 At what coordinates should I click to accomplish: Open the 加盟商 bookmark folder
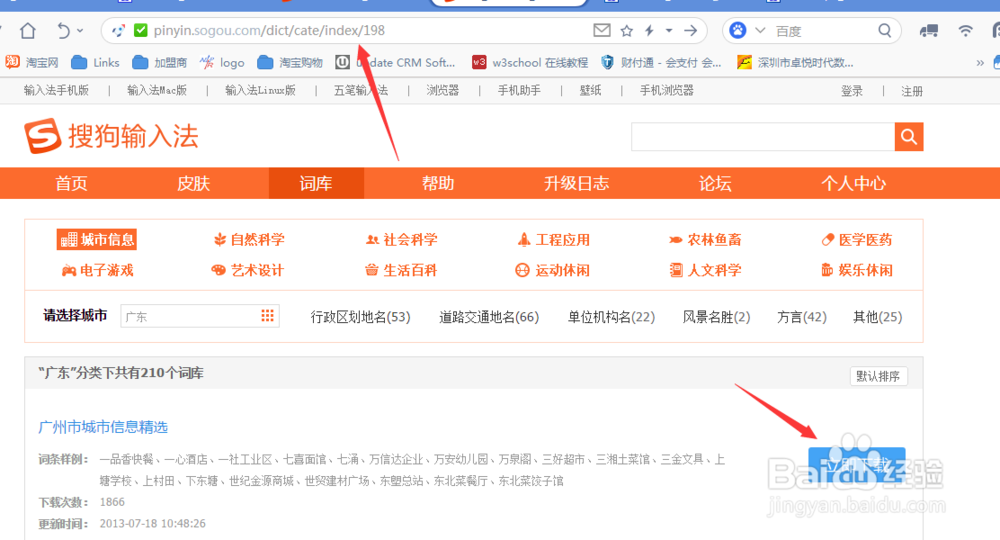tap(159, 62)
